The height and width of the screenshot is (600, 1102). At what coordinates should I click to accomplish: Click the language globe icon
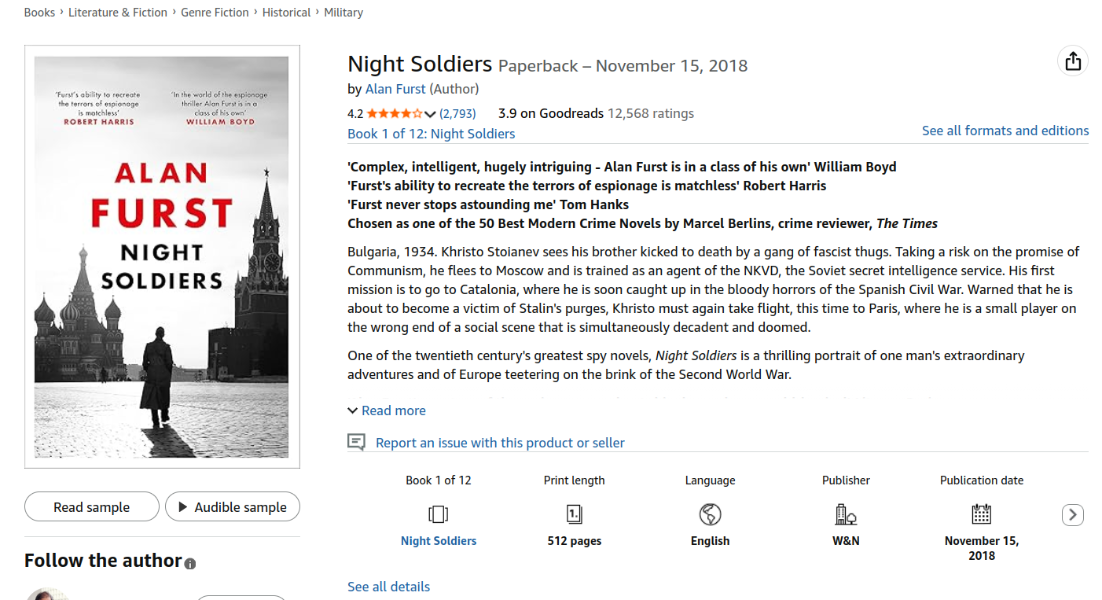710,514
